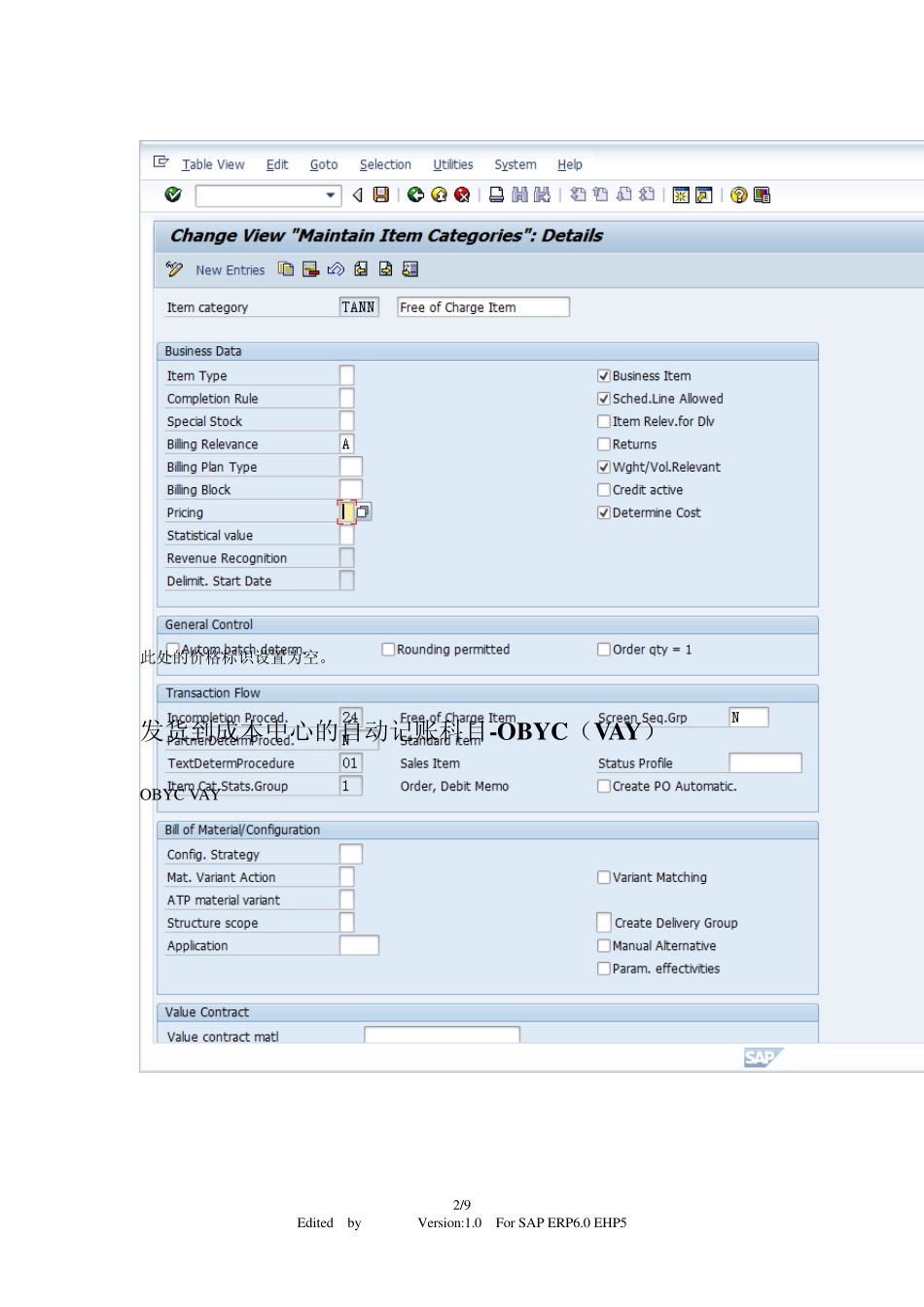This screenshot has width=924, height=1307.
Task: Open the Help menu
Action: tap(570, 164)
